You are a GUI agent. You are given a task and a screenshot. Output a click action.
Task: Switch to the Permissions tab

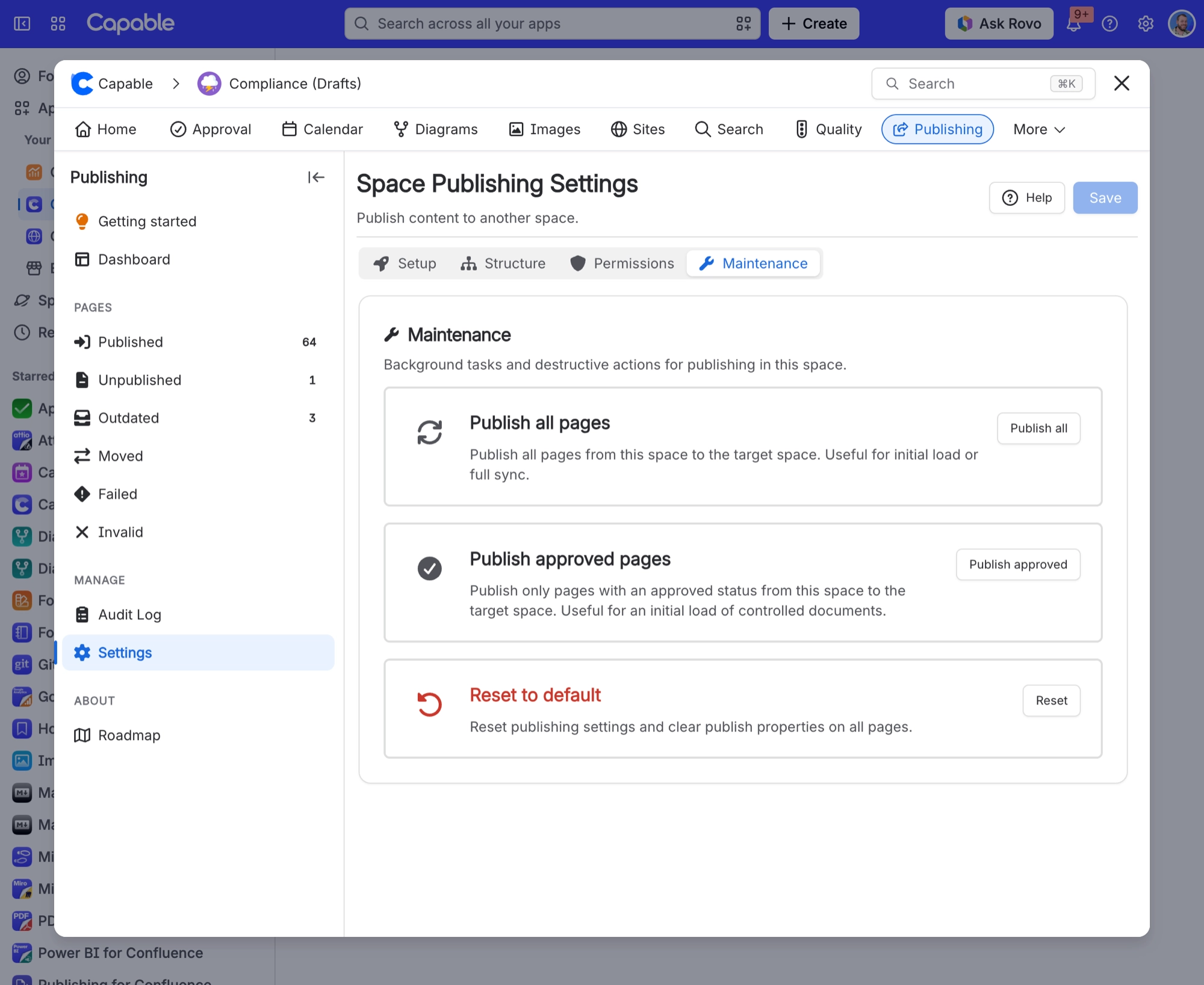point(622,264)
